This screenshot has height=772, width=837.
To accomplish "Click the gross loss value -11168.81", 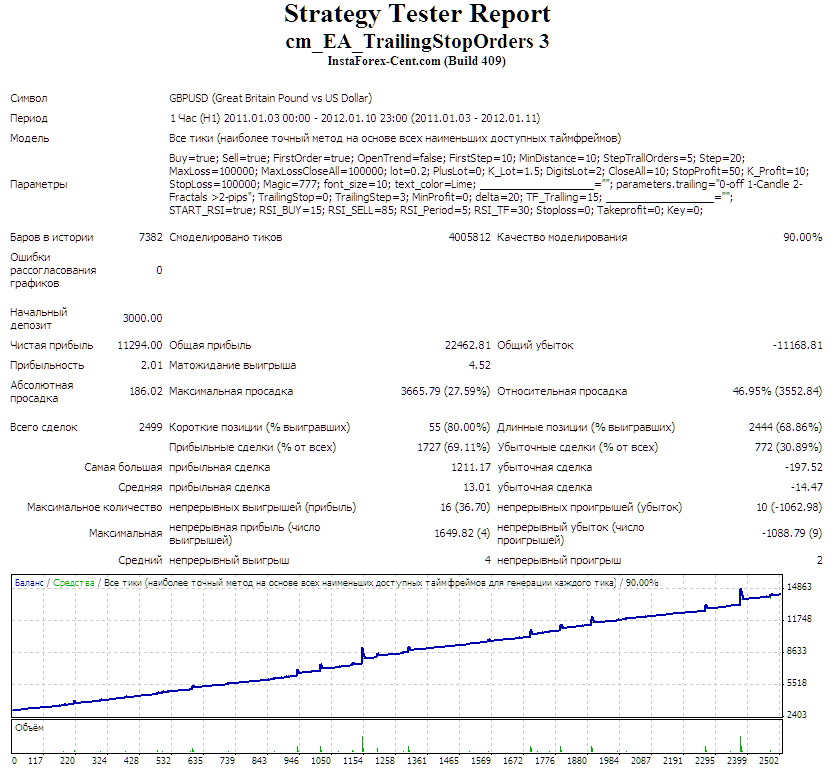I will 797,345.
